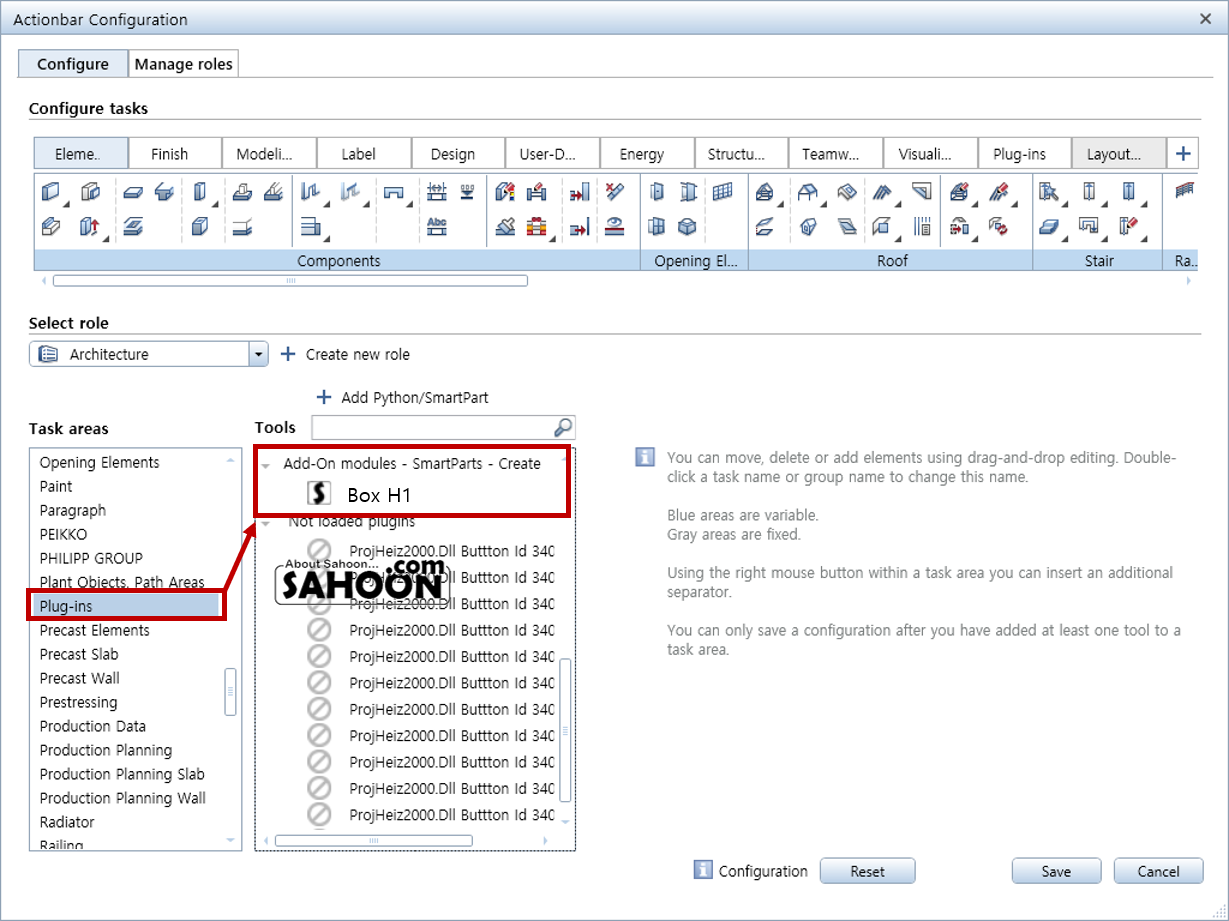Click the Roof group label
The width and height of the screenshot is (1229, 921).
[x=893, y=261]
